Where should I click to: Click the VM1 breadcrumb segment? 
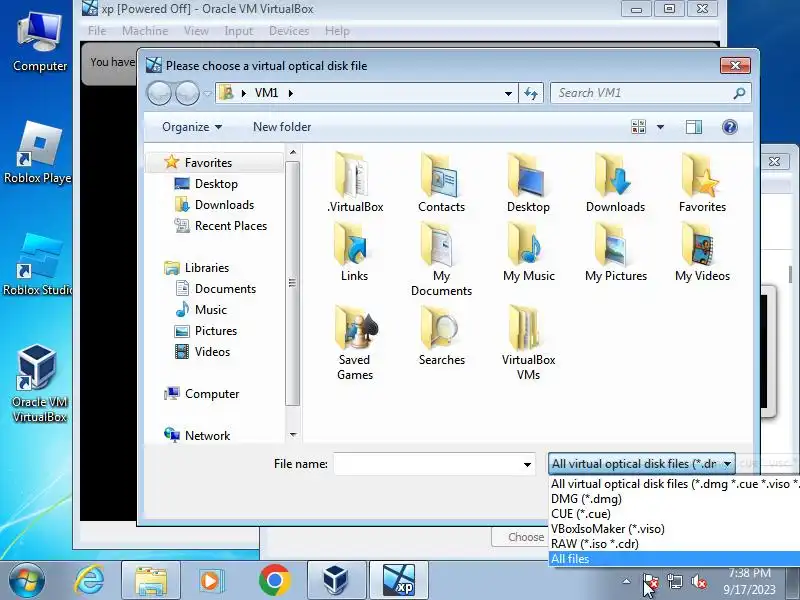point(266,93)
